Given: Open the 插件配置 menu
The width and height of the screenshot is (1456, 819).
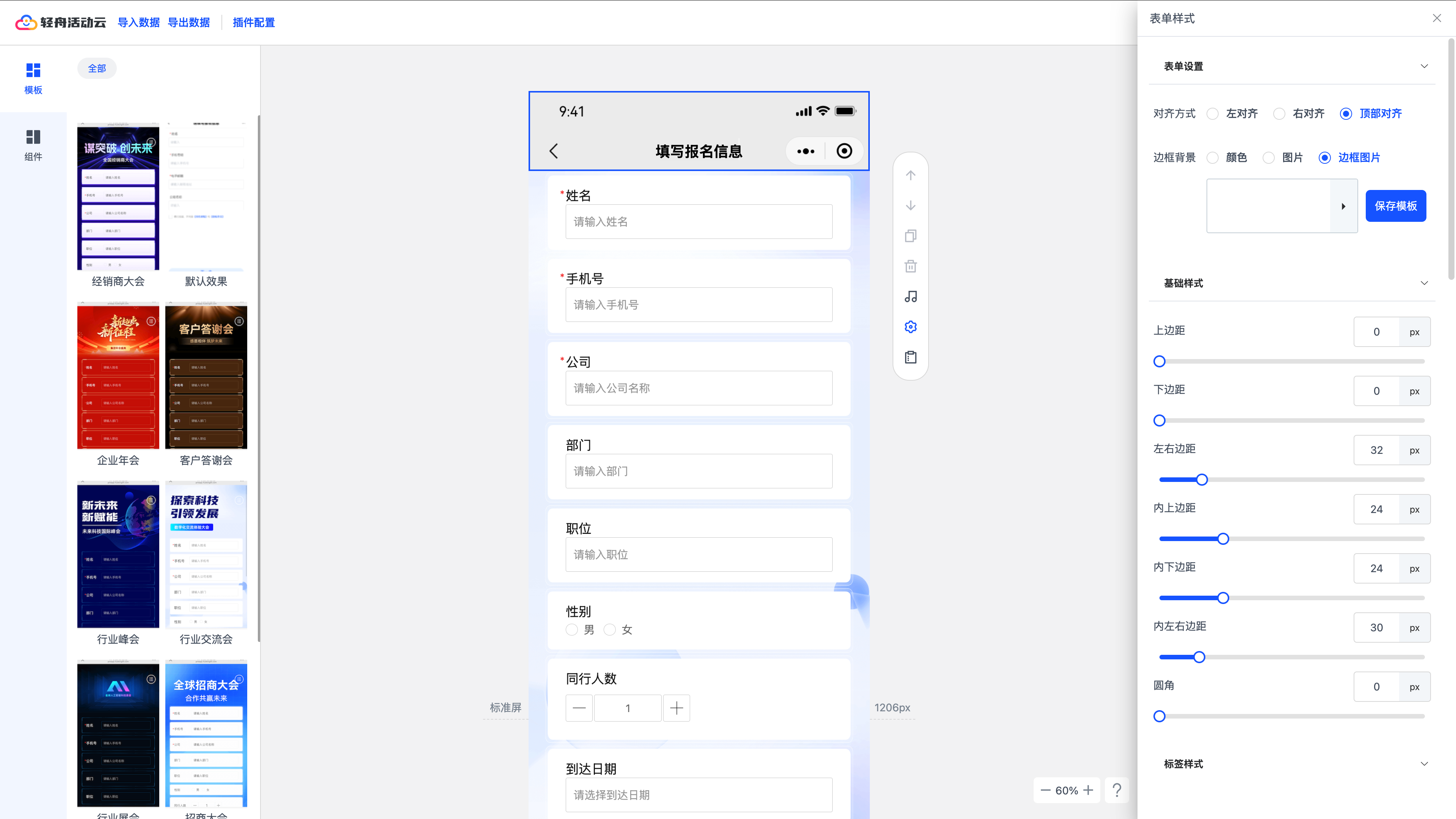Looking at the screenshot, I should (x=253, y=23).
